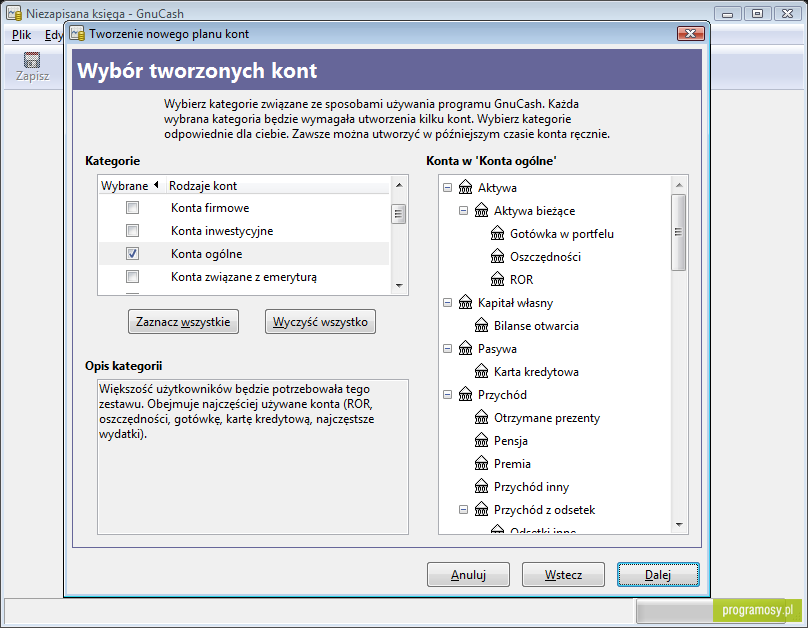Click the bank icon beside Pensja
The image size is (808, 628).
click(x=481, y=440)
